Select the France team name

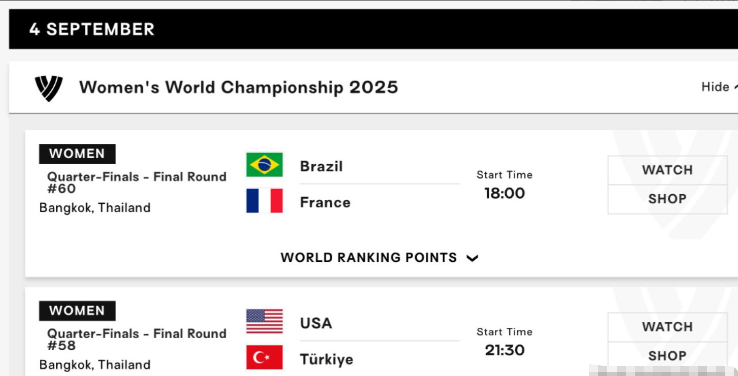pyautogui.click(x=325, y=203)
